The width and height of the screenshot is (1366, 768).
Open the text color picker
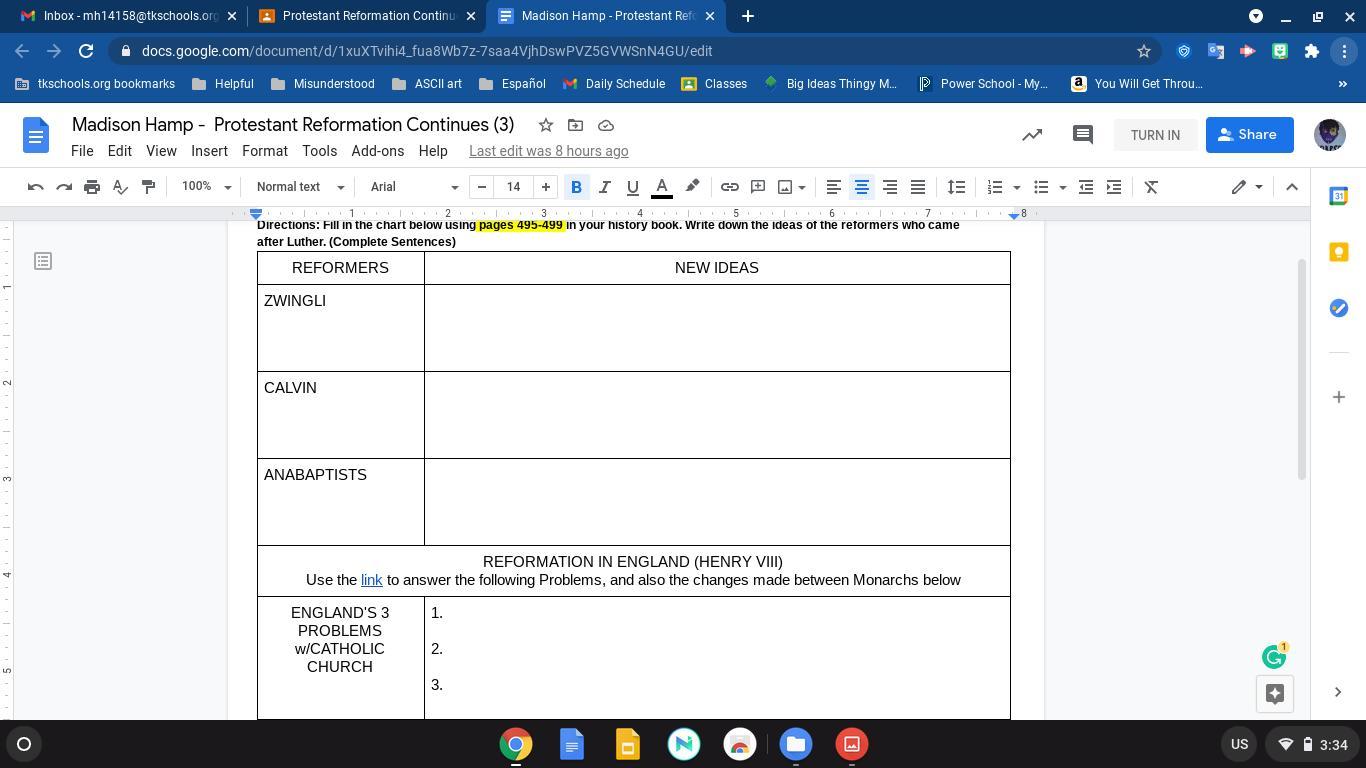pos(661,187)
